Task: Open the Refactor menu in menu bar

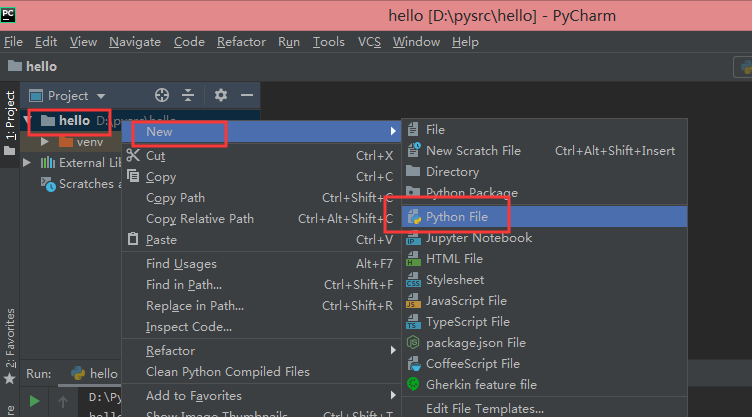Action: point(241,42)
